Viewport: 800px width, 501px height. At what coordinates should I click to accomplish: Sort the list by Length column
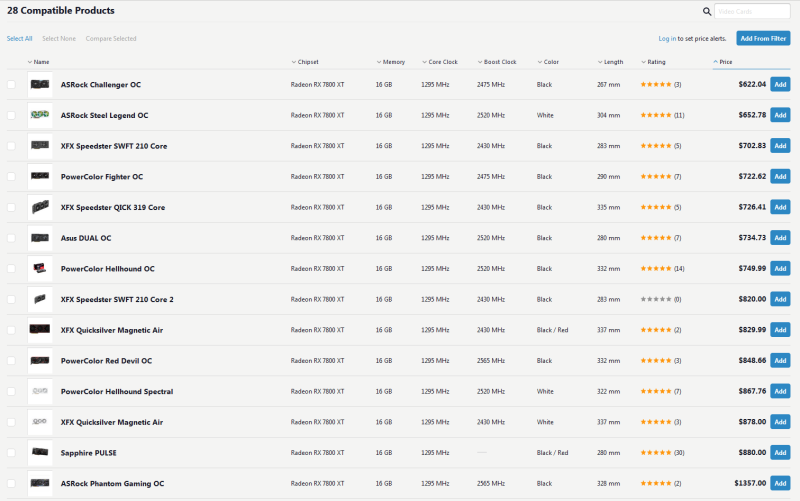pos(611,62)
